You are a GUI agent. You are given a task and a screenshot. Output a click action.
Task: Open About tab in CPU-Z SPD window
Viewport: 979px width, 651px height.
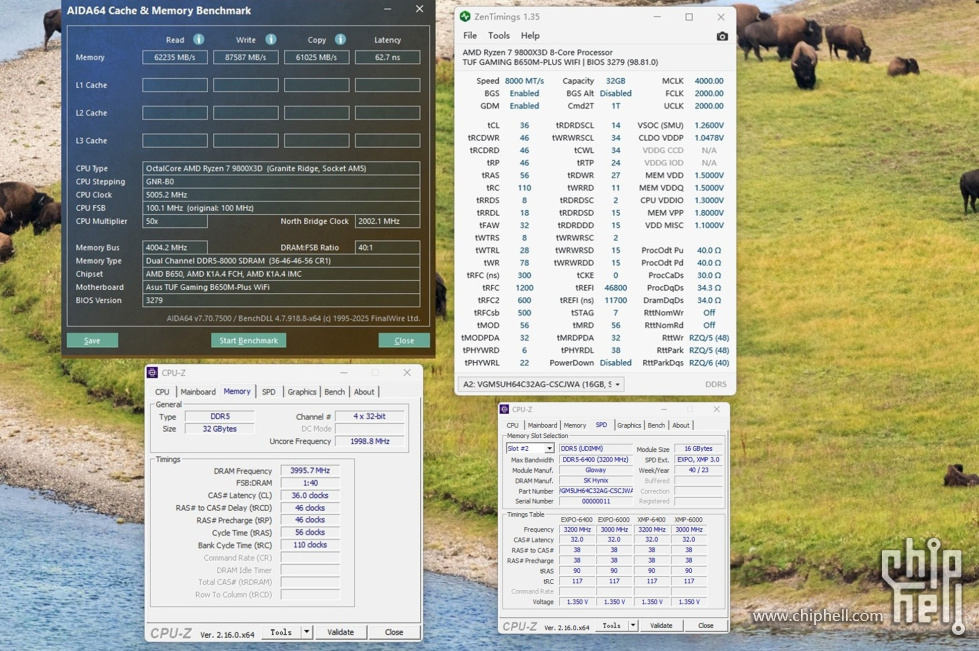coord(681,425)
